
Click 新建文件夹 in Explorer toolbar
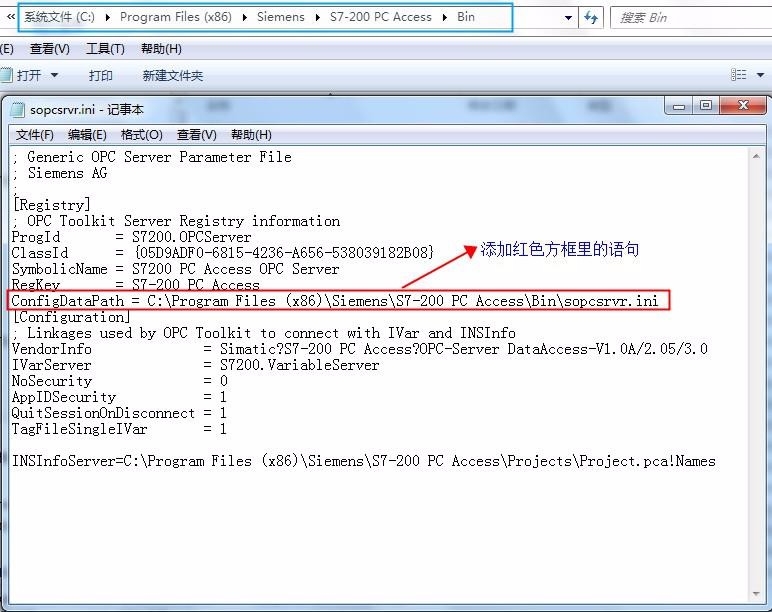(173, 75)
